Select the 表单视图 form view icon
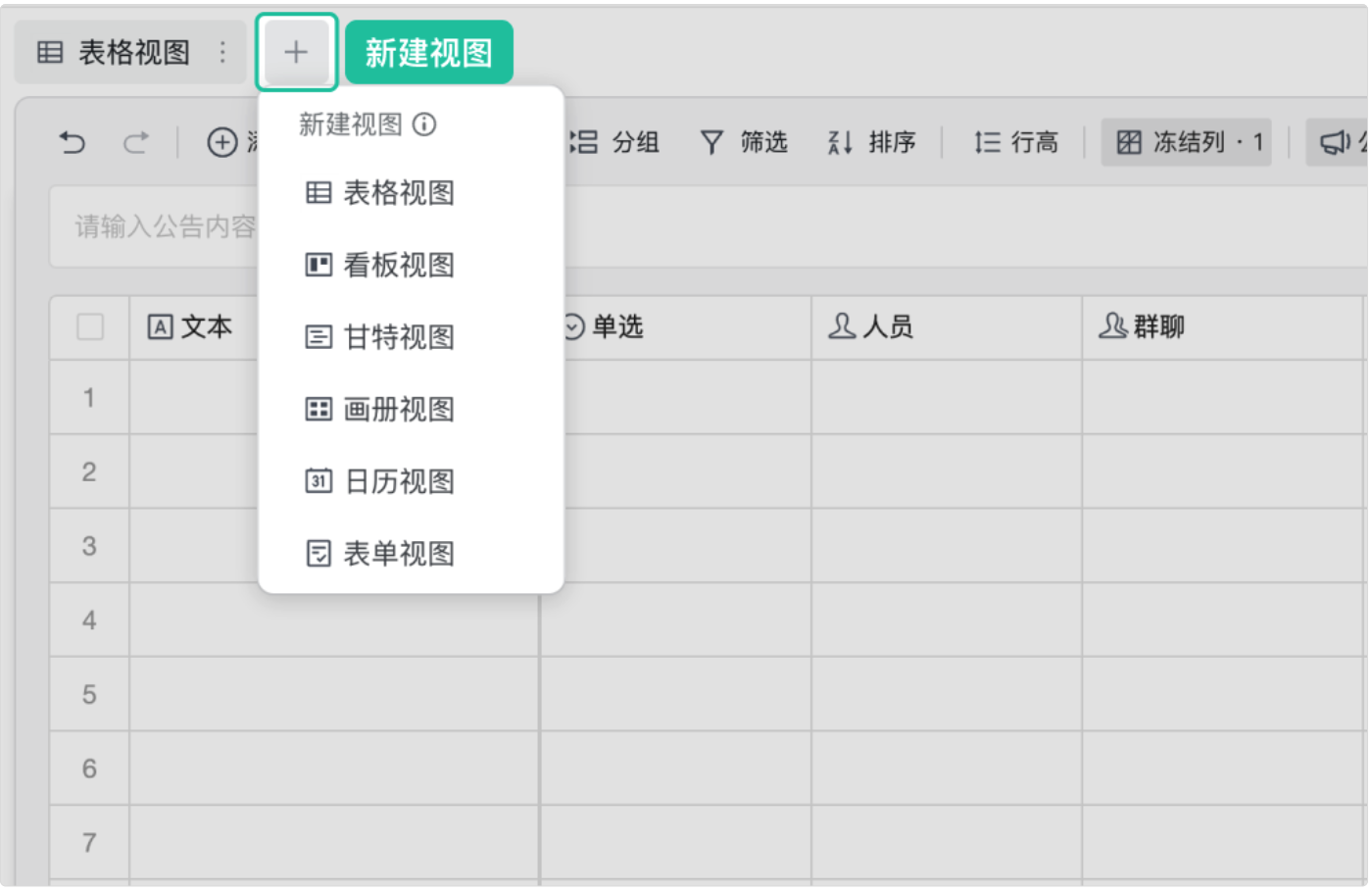This screenshot has width=1372, height=892. (318, 553)
